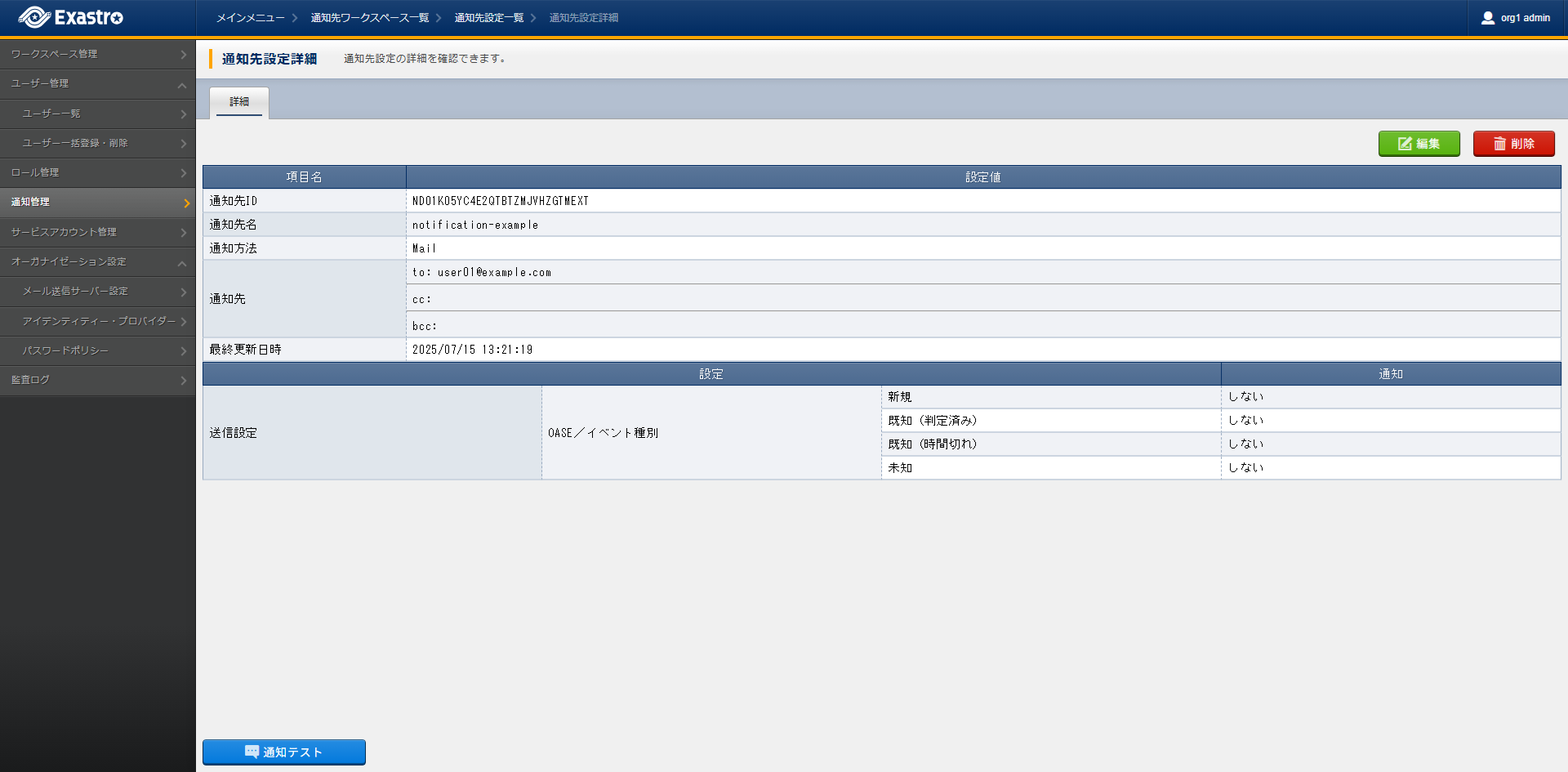Go to メインメニュー breadcrumb
Screen dimensions: 1568x772
point(250,18)
